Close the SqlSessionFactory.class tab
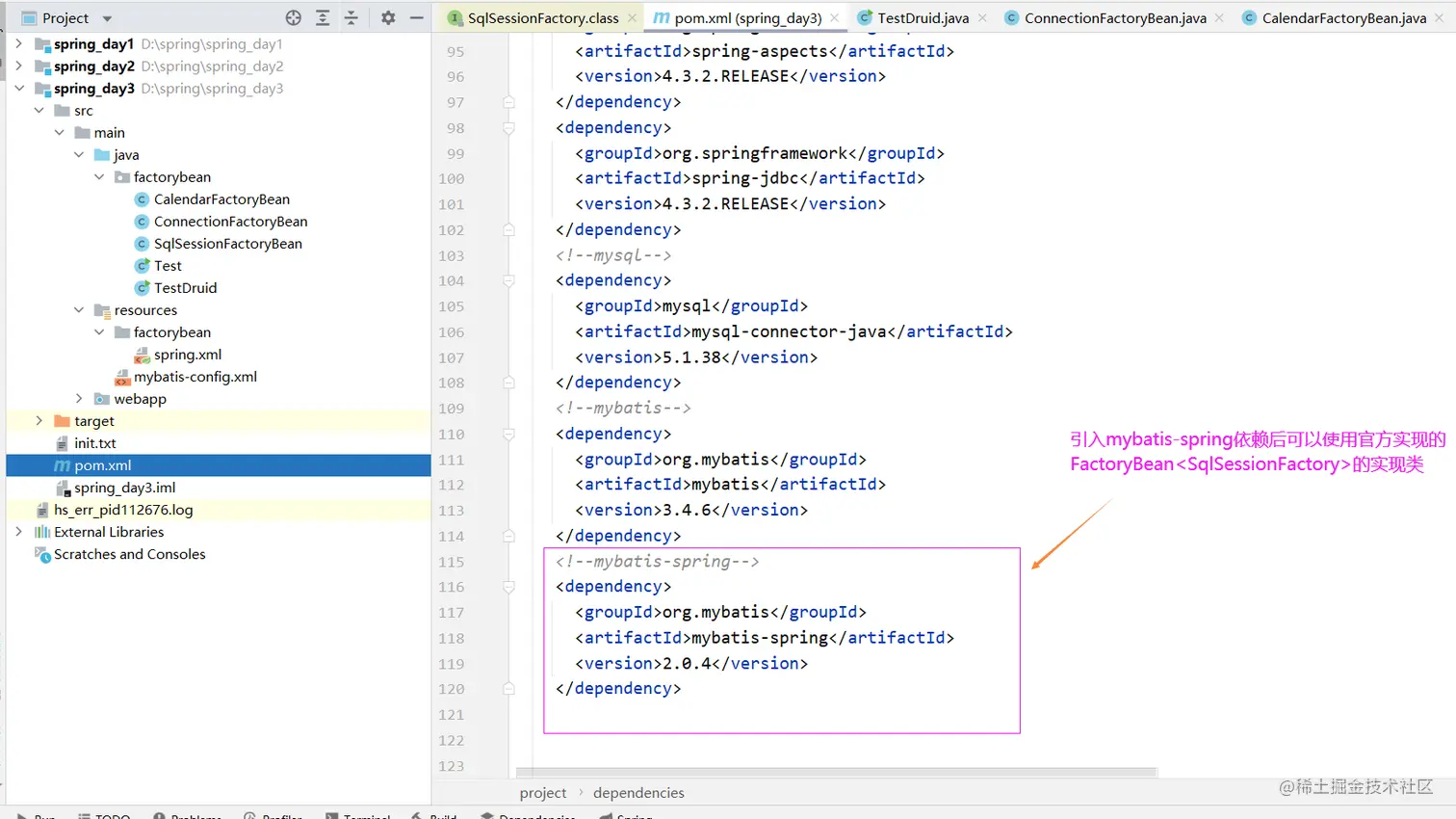The width and height of the screenshot is (1456, 819). (632, 18)
